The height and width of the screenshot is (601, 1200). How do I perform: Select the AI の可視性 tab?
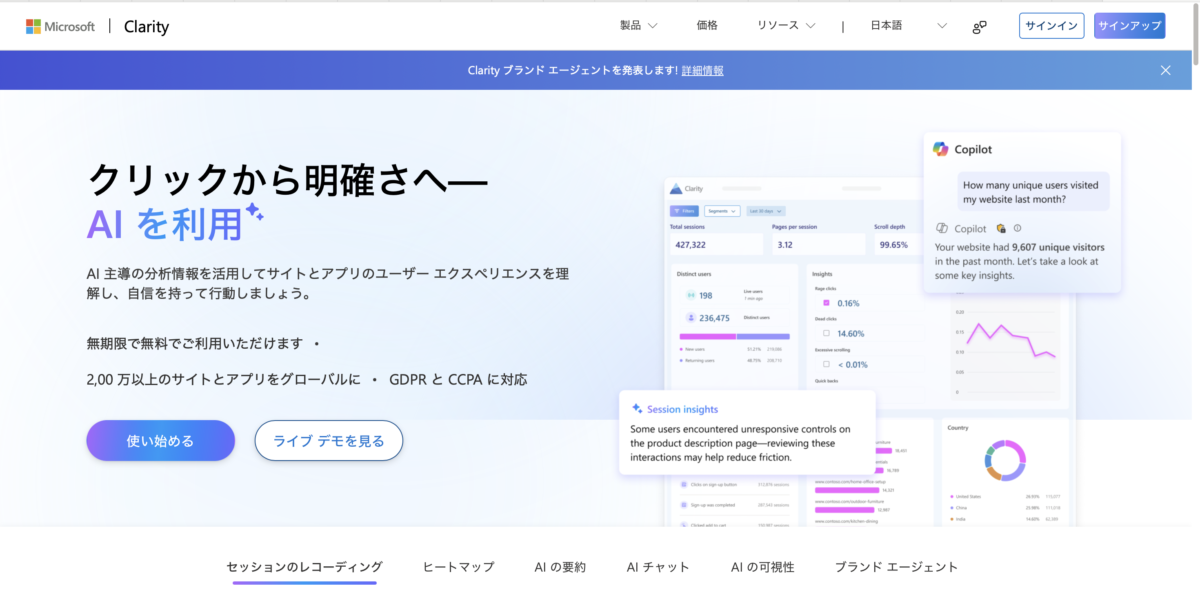click(762, 567)
